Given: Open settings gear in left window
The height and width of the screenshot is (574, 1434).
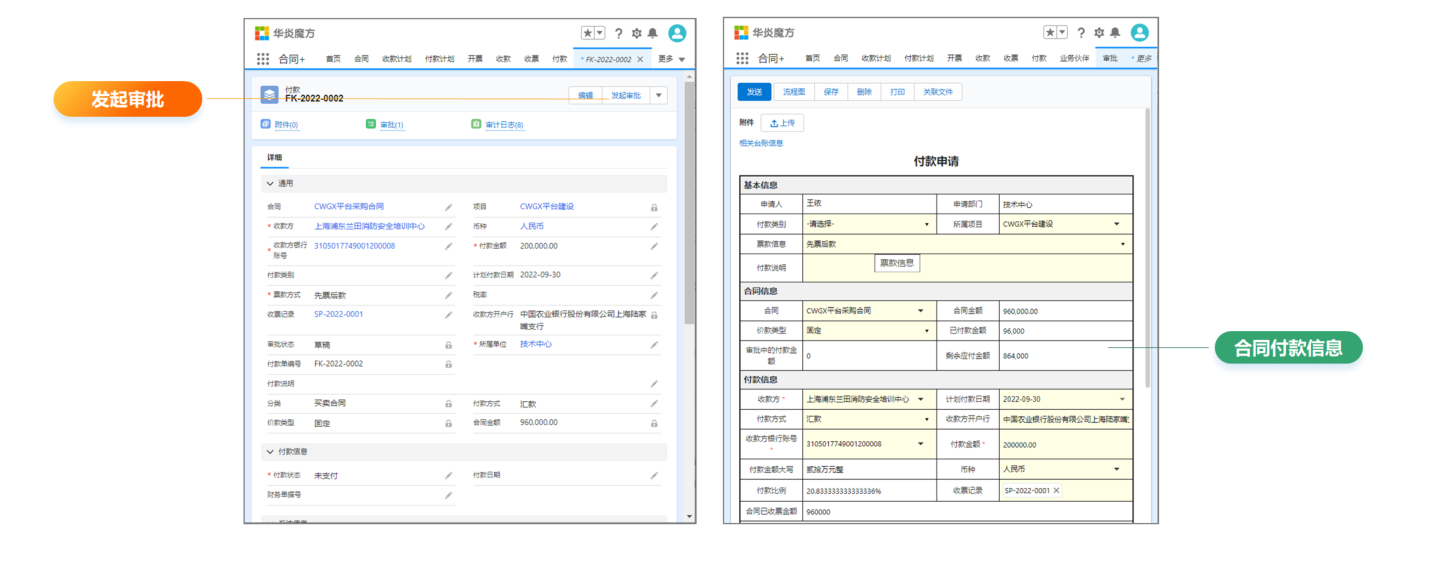Looking at the screenshot, I should (636, 33).
